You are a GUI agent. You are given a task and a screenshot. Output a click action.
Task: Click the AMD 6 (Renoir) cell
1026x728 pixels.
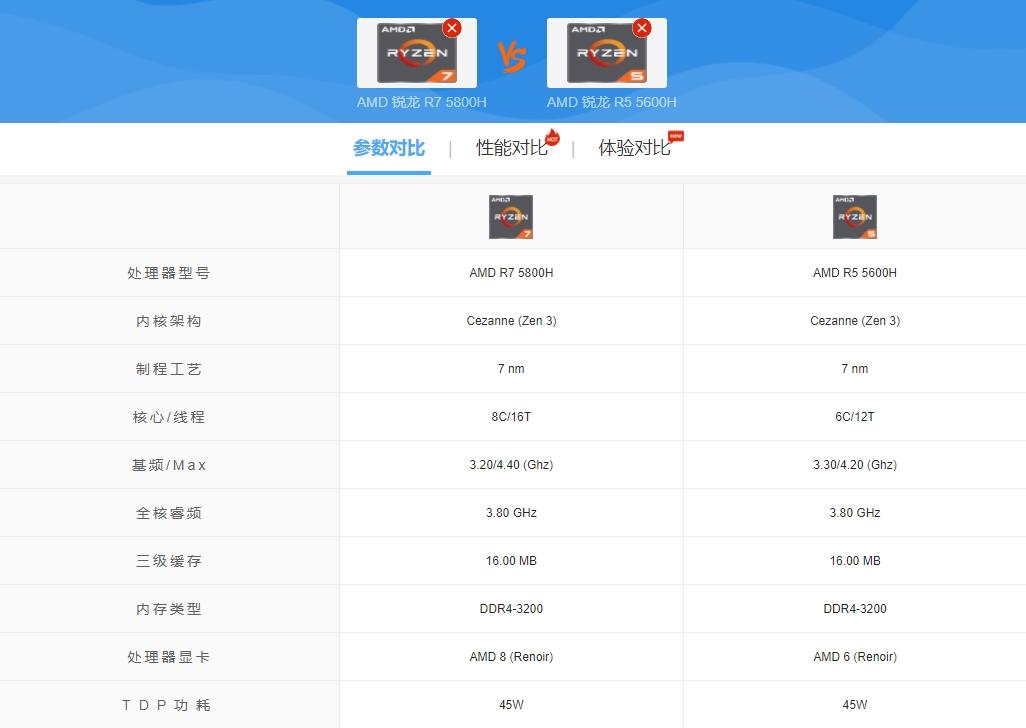coord(855,657)
